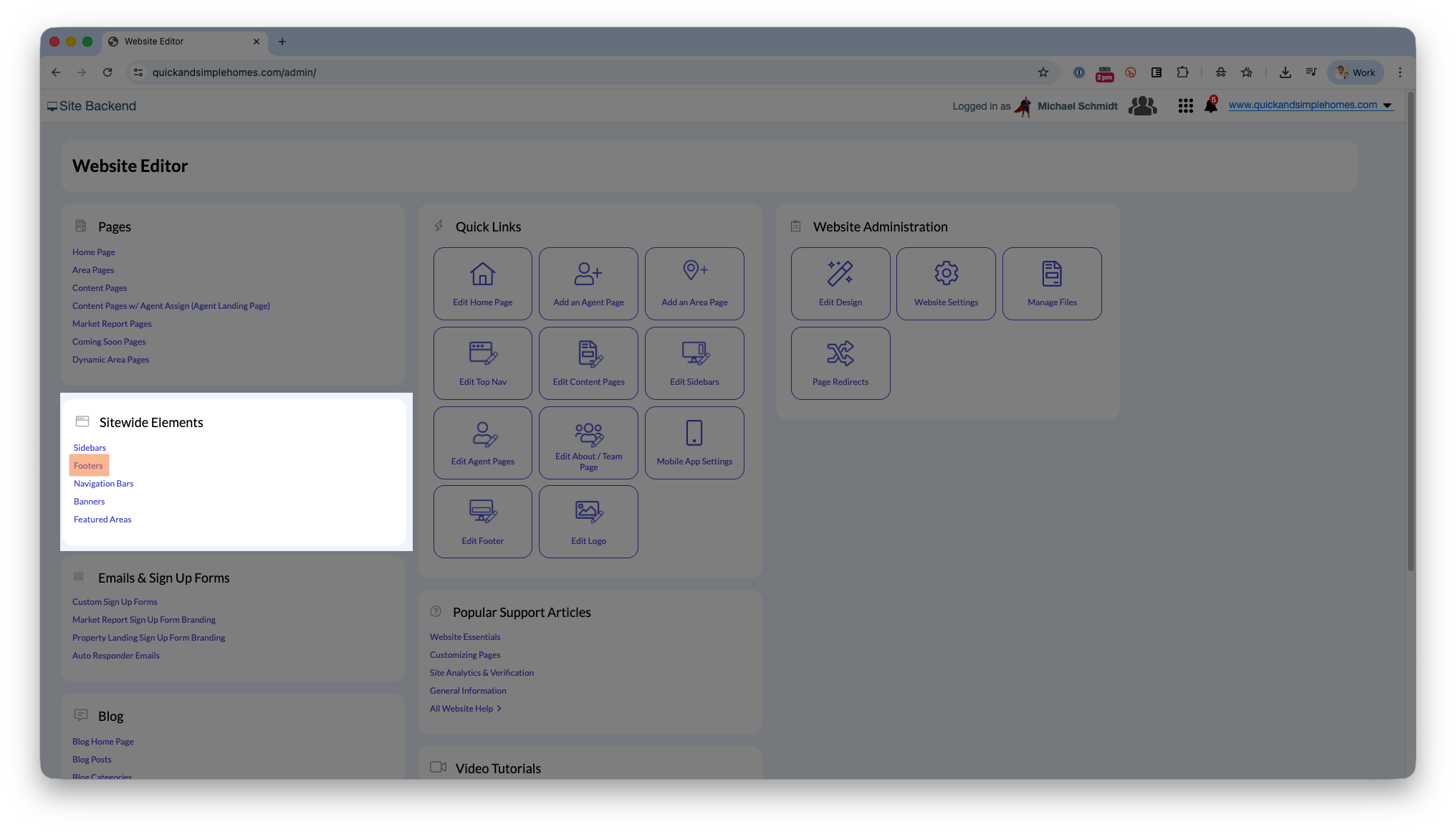Open the apps grid icon in the header

pos(1185,106)
